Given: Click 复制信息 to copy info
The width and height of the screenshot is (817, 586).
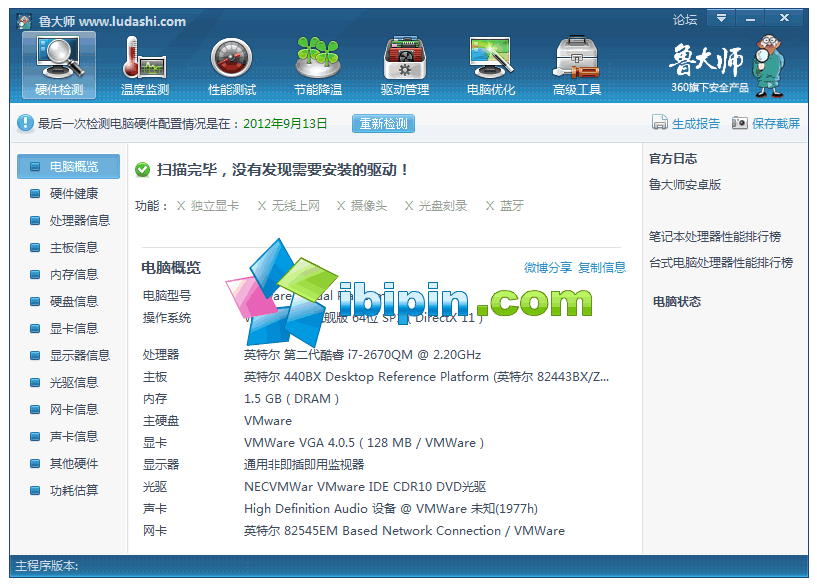Looking at the screenshot, I should 602,268.
